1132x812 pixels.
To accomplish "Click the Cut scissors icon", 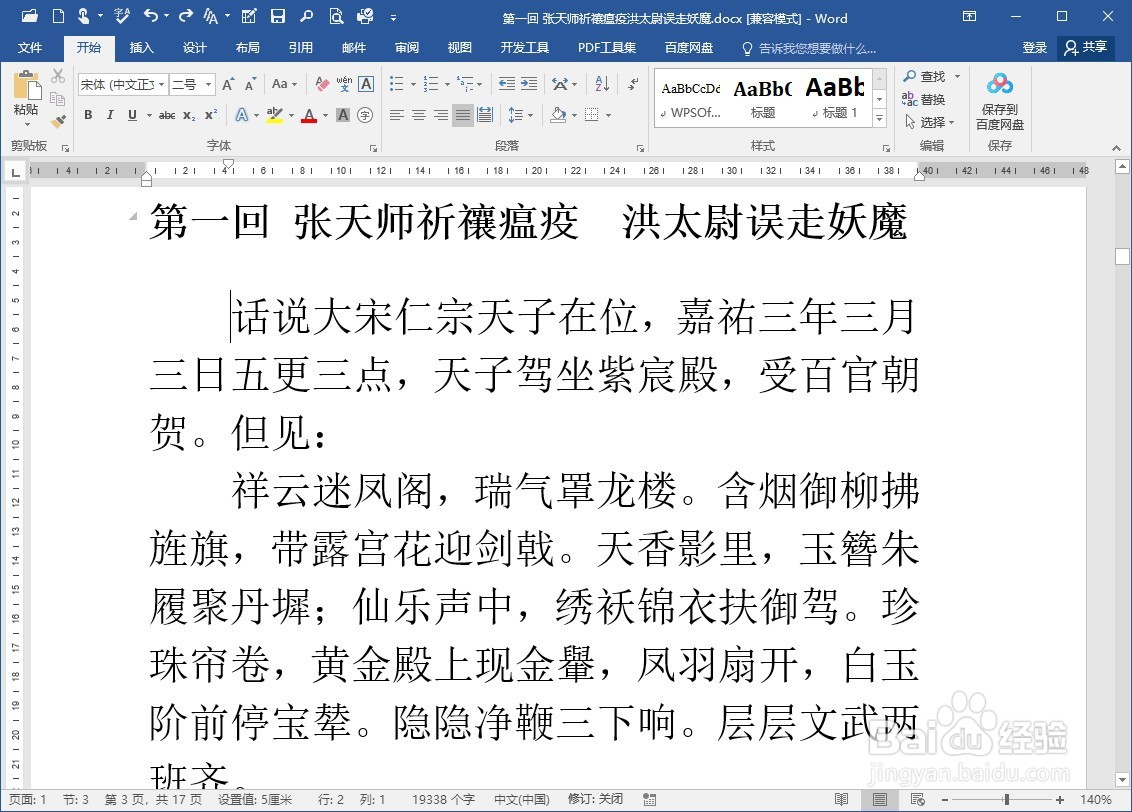I will coord(58,76).
